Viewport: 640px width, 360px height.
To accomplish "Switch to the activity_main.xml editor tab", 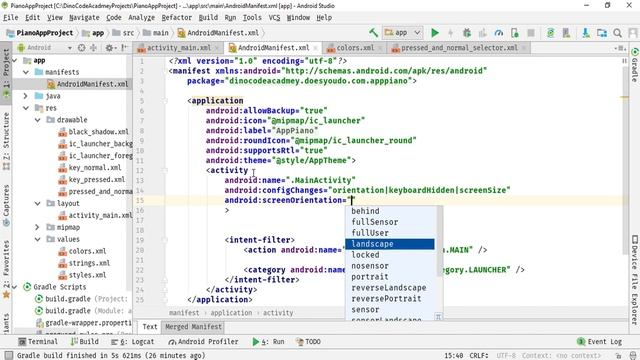I will 178,48.
